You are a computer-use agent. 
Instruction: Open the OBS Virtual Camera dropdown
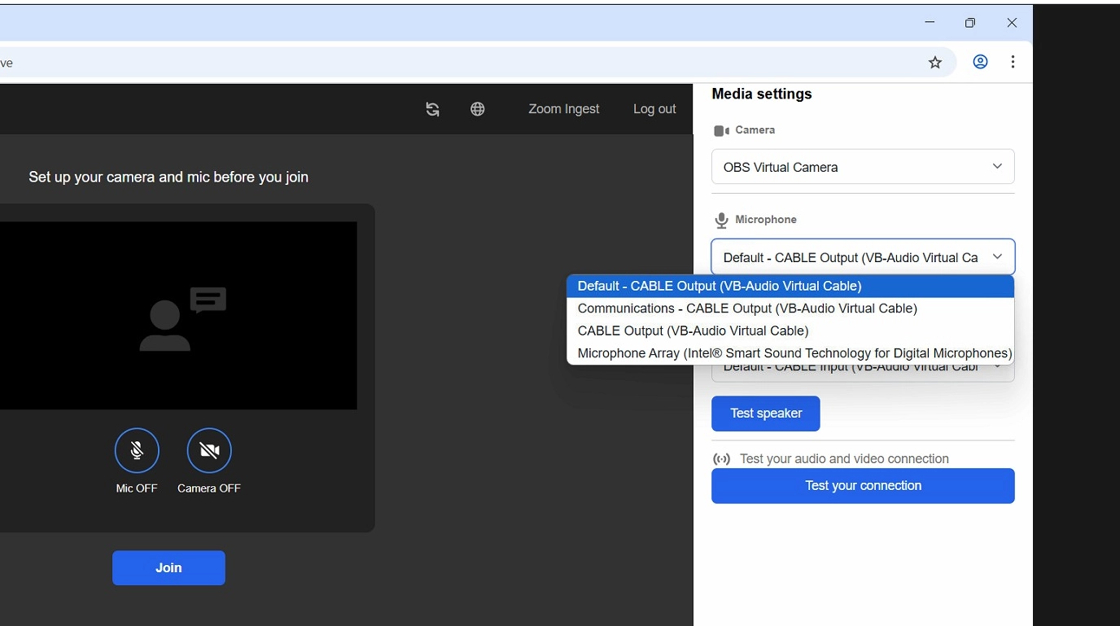[x=863, y=167]
